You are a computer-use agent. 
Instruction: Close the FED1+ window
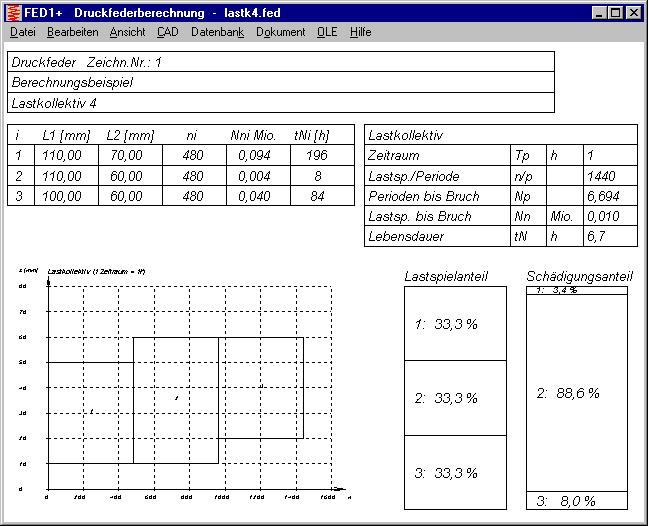(633, 12)
